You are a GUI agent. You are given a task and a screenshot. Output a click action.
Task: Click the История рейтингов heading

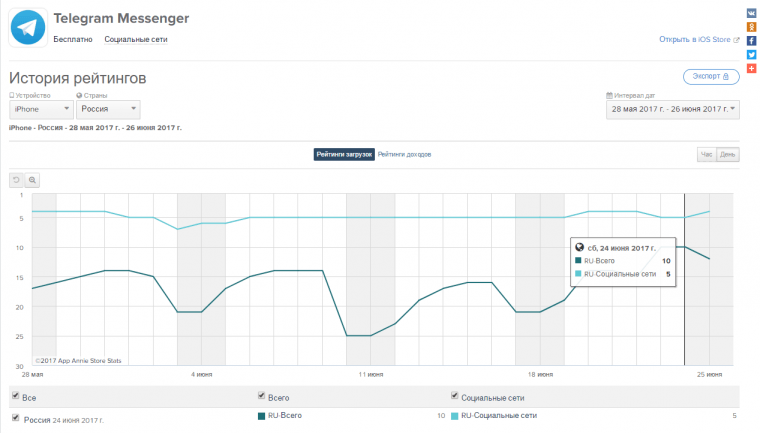pos(78,78)
